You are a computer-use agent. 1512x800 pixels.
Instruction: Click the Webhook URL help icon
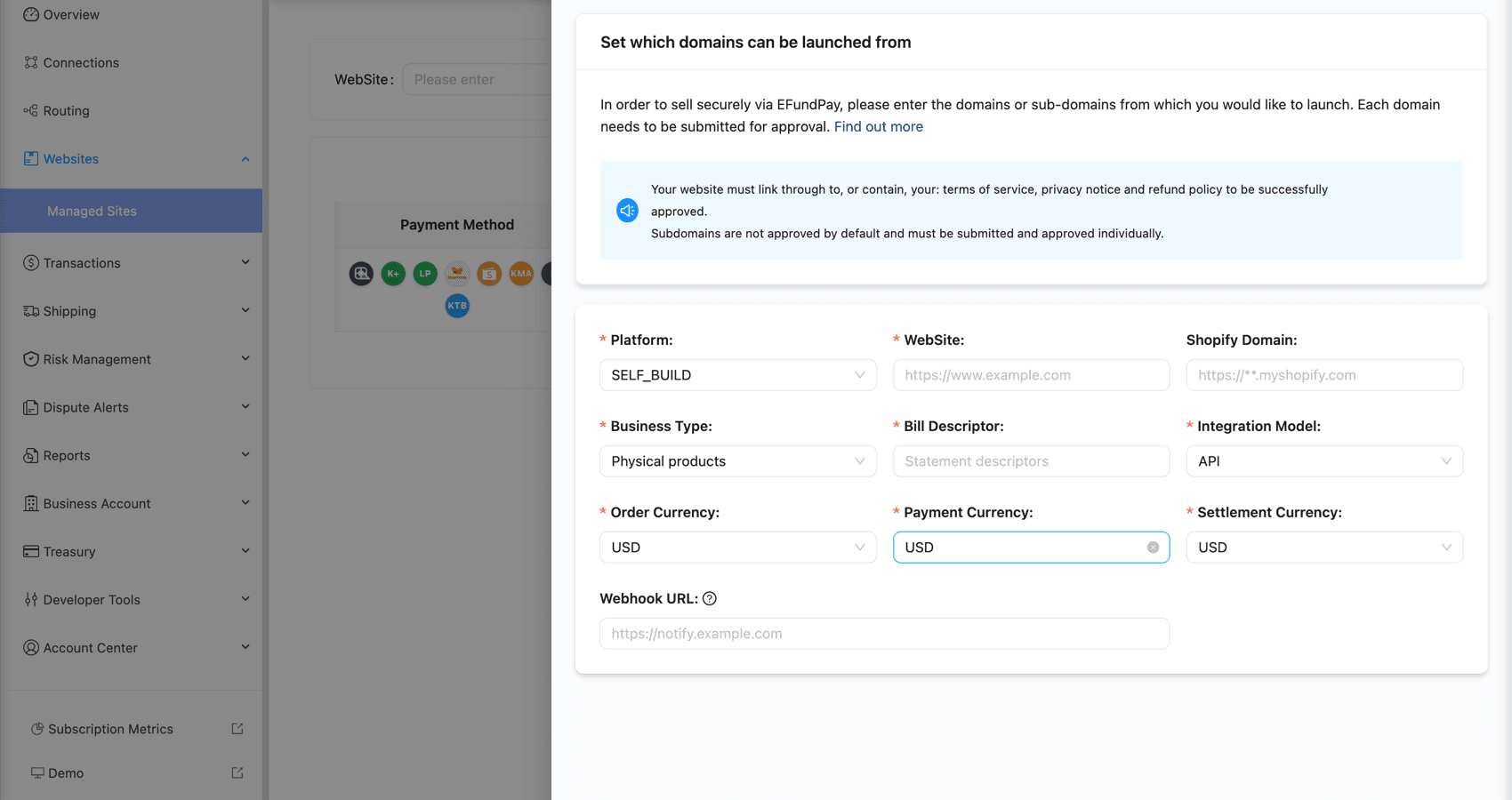point(710,599)
